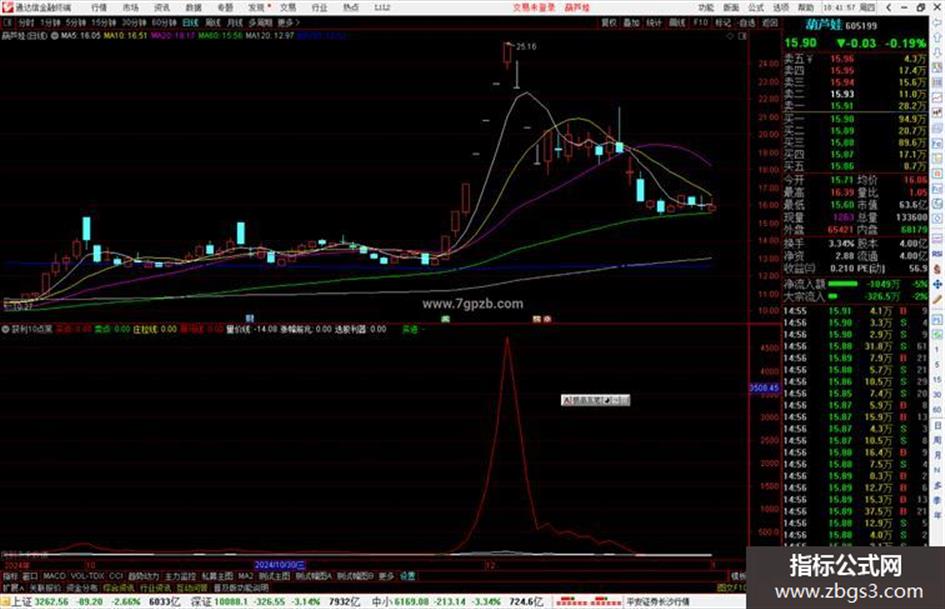Click the square window icon above the price axis
The height and width of the screenshot is (609, 945).
742,36
